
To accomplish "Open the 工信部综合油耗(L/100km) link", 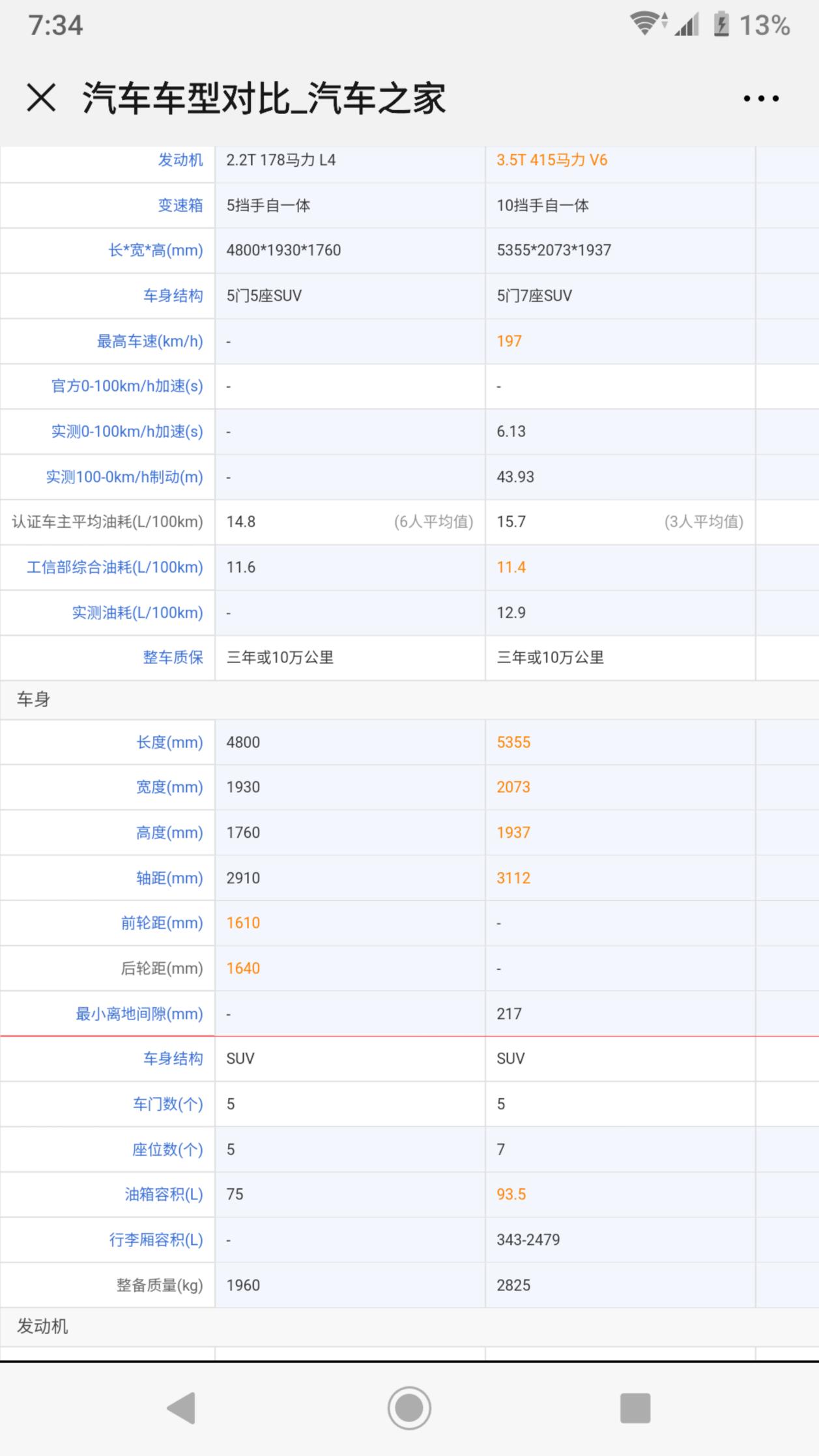I will (x=115, y=567).
